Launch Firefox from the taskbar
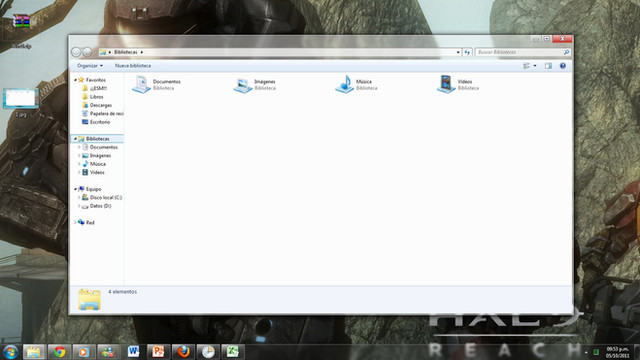The width and height of the screenshot is (640, 360). click(x=183, y=351)
